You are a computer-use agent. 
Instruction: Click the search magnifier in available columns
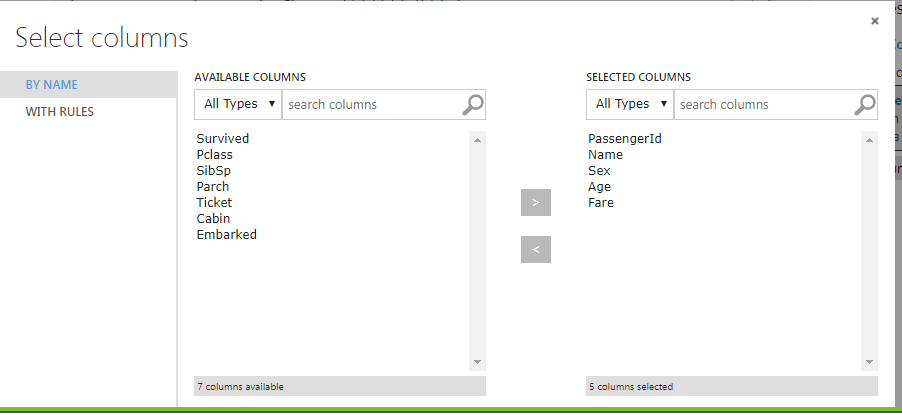[x=473, y=104]
